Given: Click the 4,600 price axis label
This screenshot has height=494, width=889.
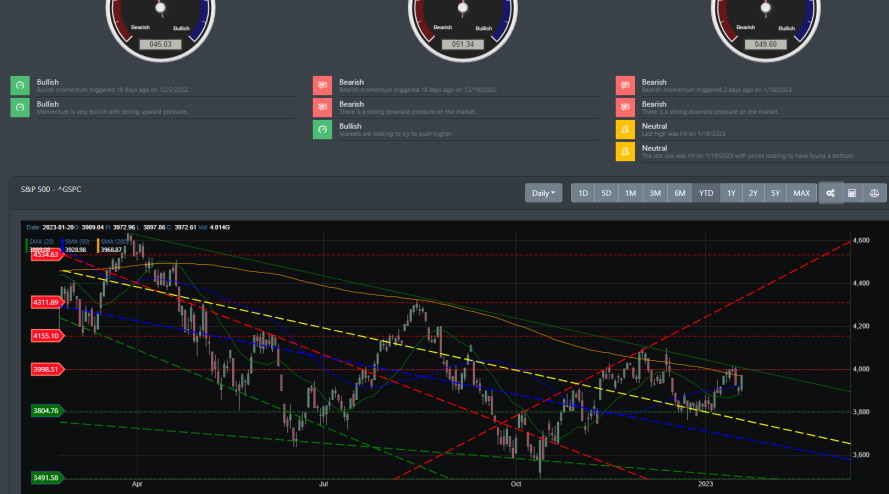Looking at the screenshot, I should coord(861,240).
